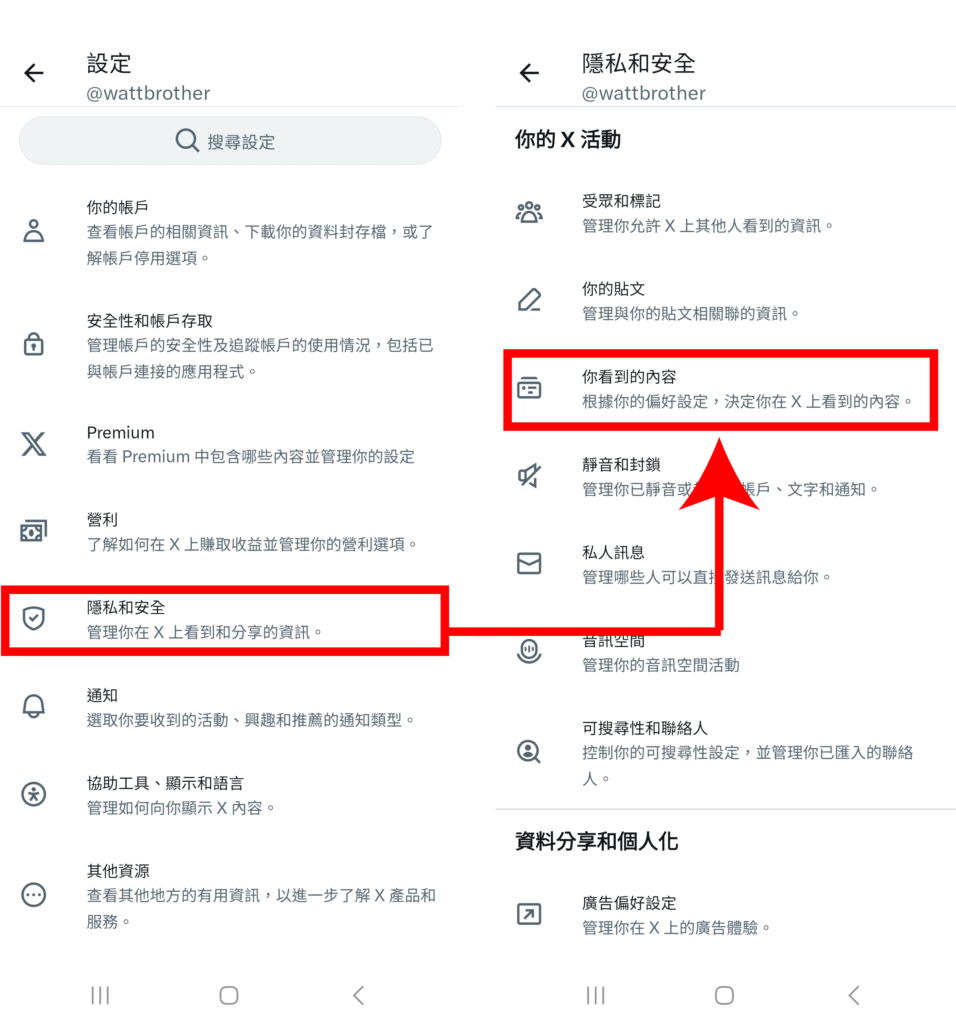Tap the back arrow beside 設定 title
This screenshot has height=1024, width=956.
click(x=34, y=72)
